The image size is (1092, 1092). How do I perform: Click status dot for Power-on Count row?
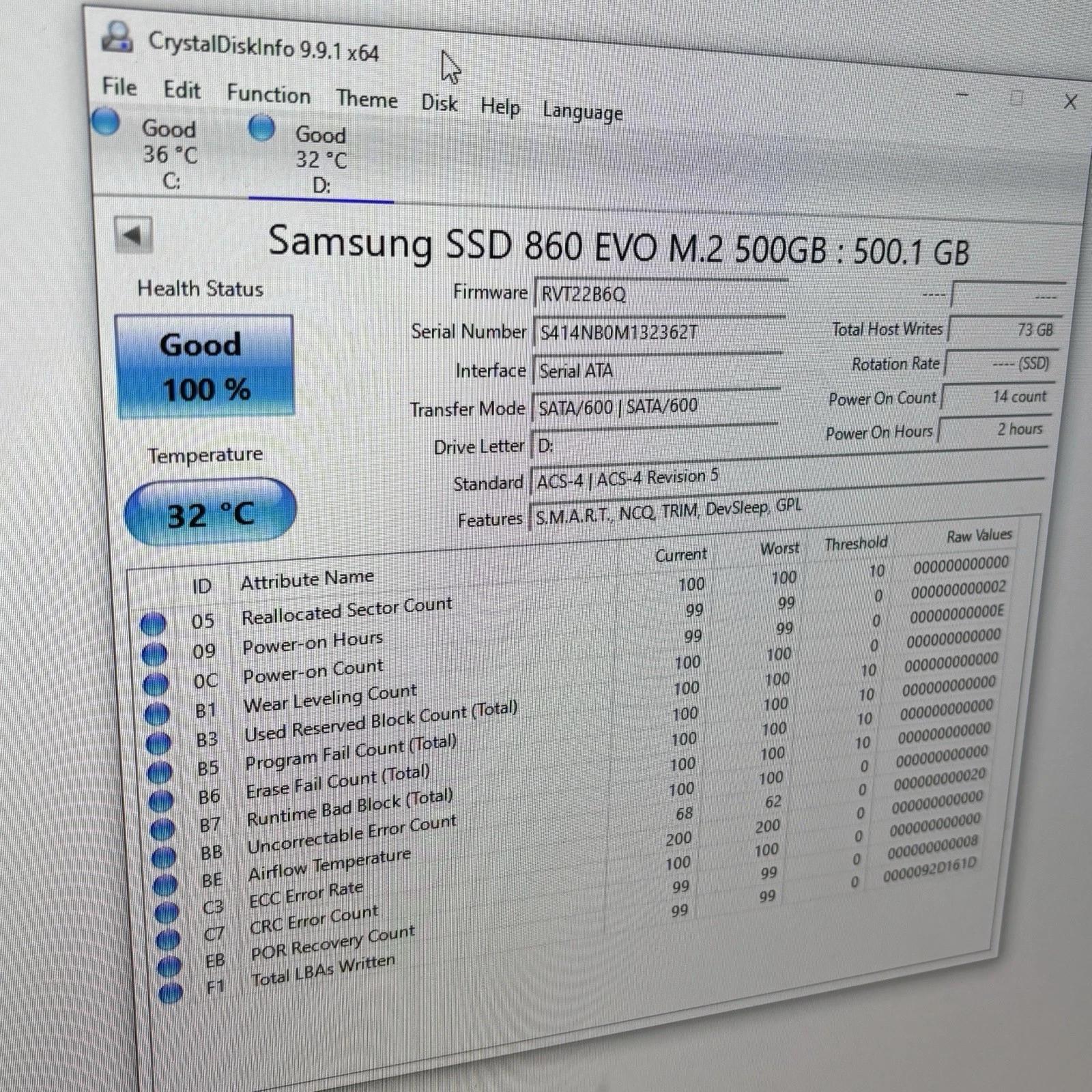(156, 683)
